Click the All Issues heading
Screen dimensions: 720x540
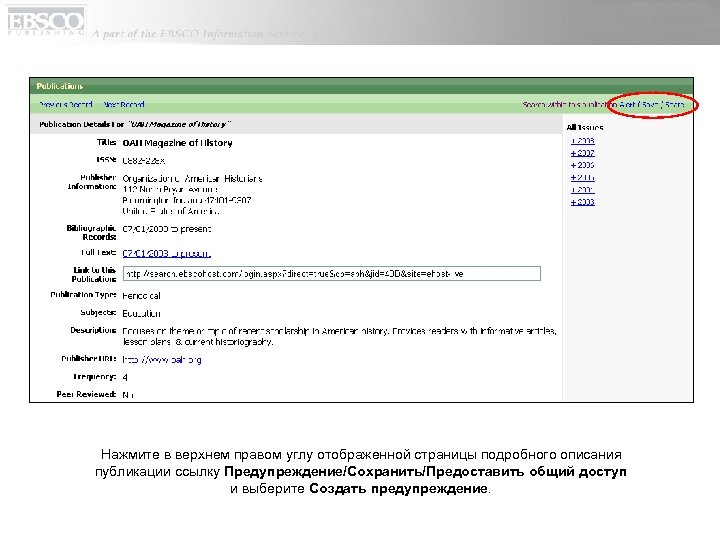(x=585, y=128)
